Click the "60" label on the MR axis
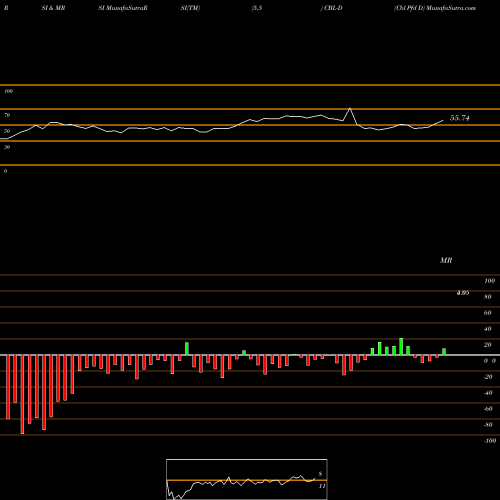Viewport: 500px width, 500px height. tap(488, 313)
